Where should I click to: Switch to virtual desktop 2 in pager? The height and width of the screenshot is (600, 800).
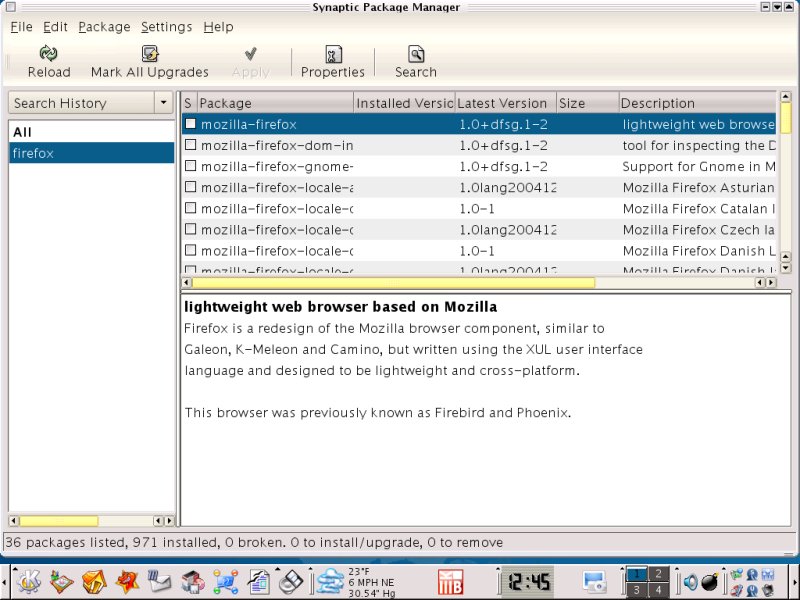tap(659, 573)
